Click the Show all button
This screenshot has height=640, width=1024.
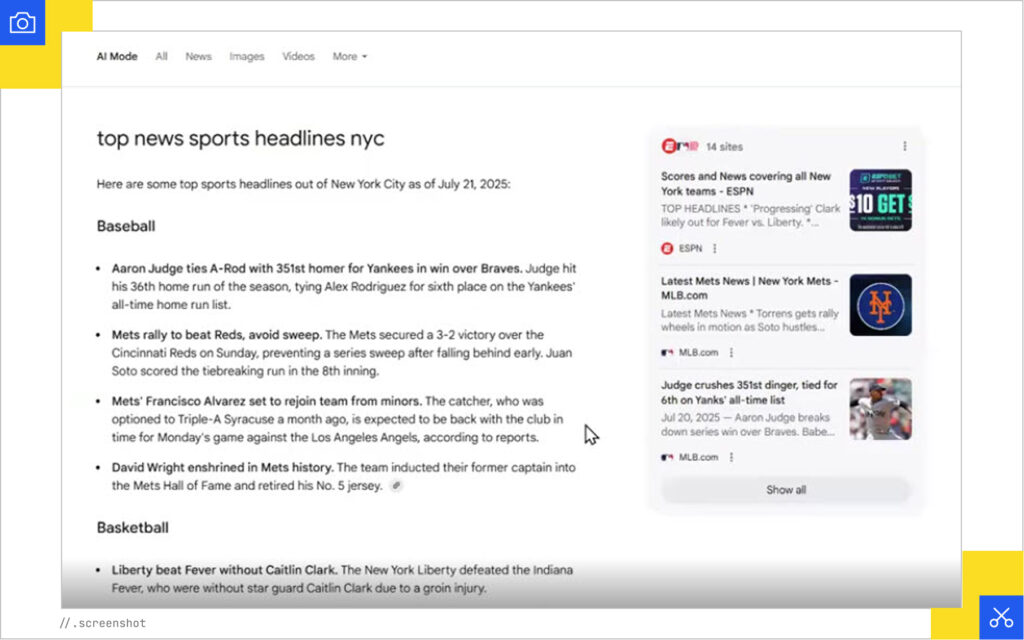pyautogui.click(x=785, y=490)
